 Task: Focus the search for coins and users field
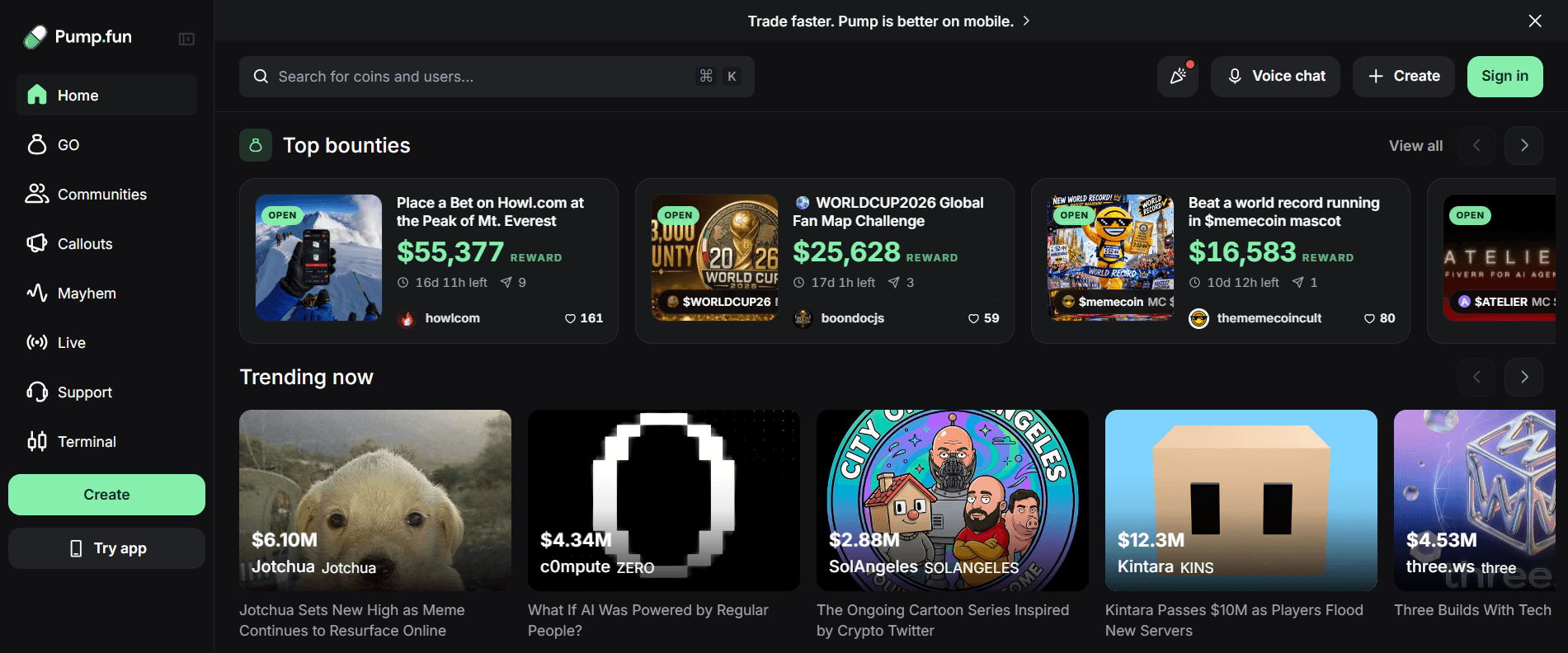coord(497,77)
